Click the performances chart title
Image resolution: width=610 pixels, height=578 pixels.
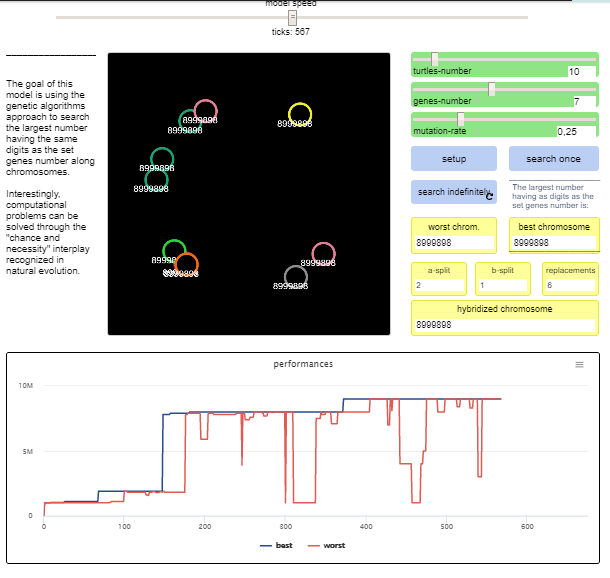(x=303, y=364)
